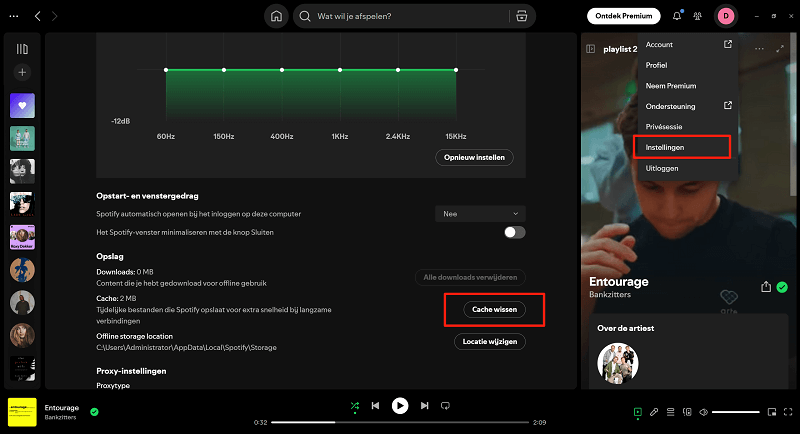Image resolution: width=800 pixels, height=434 pixels.
Task: Expand the now playing view to fullscreen
Action: click(x=780, y=49)
